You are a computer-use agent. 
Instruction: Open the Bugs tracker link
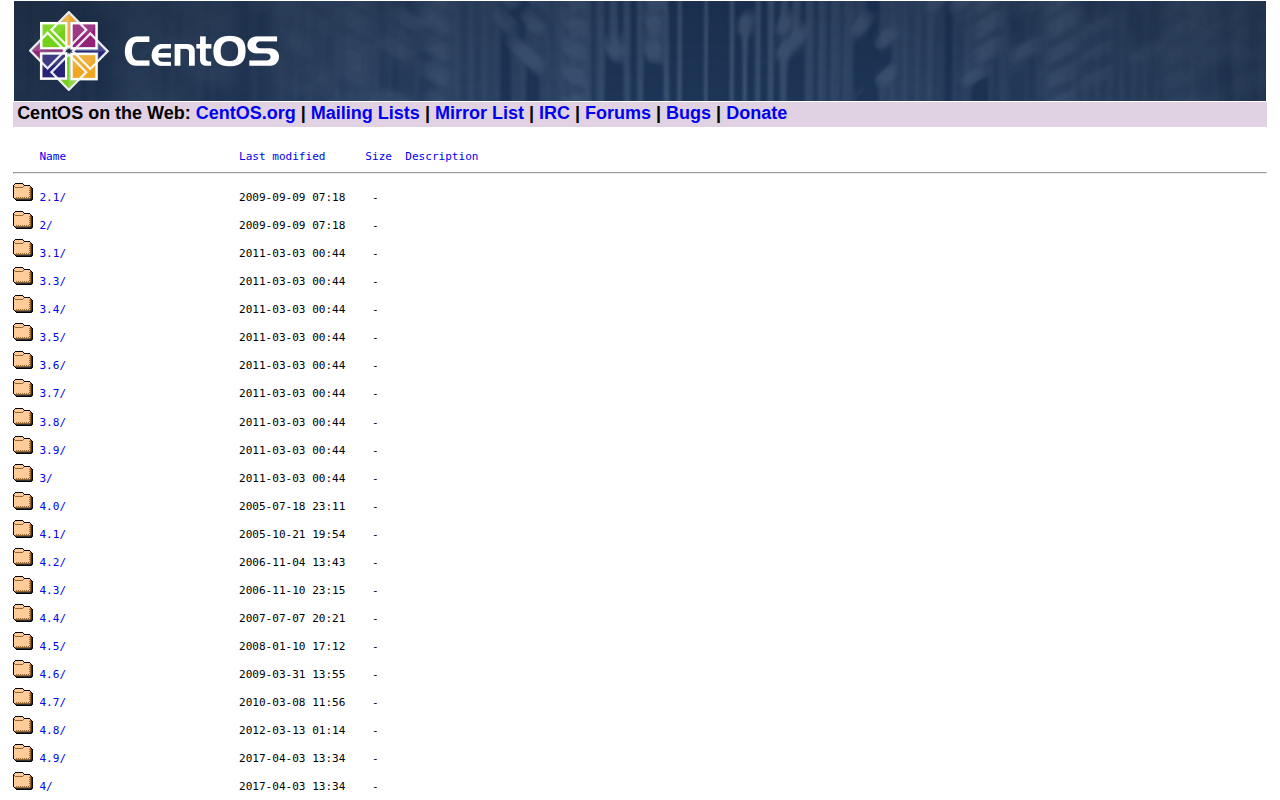pos(688,113)
